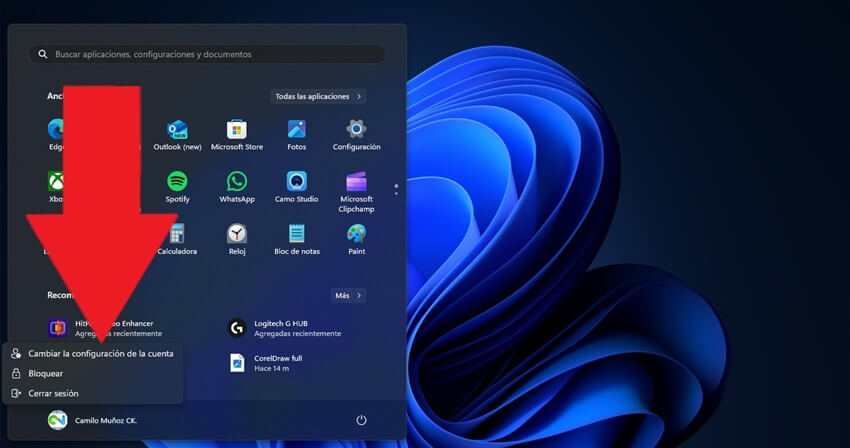Click the search magnifier icon
Image resolution: width=850 pixels, height=448 pixels.
pyautogui.click(x=43, y=54)
